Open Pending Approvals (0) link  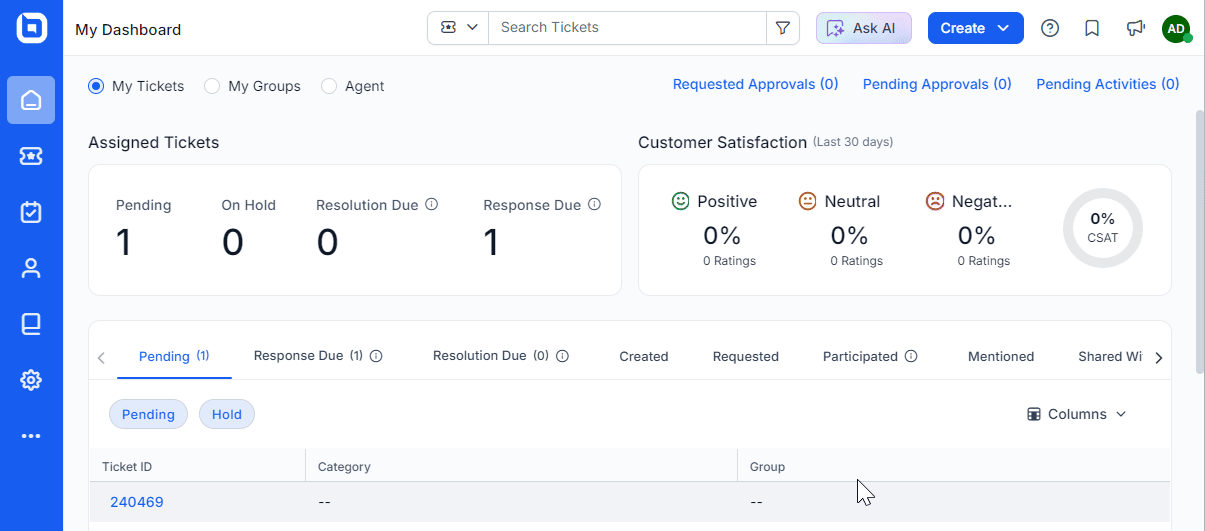click(x=937, y=85)
